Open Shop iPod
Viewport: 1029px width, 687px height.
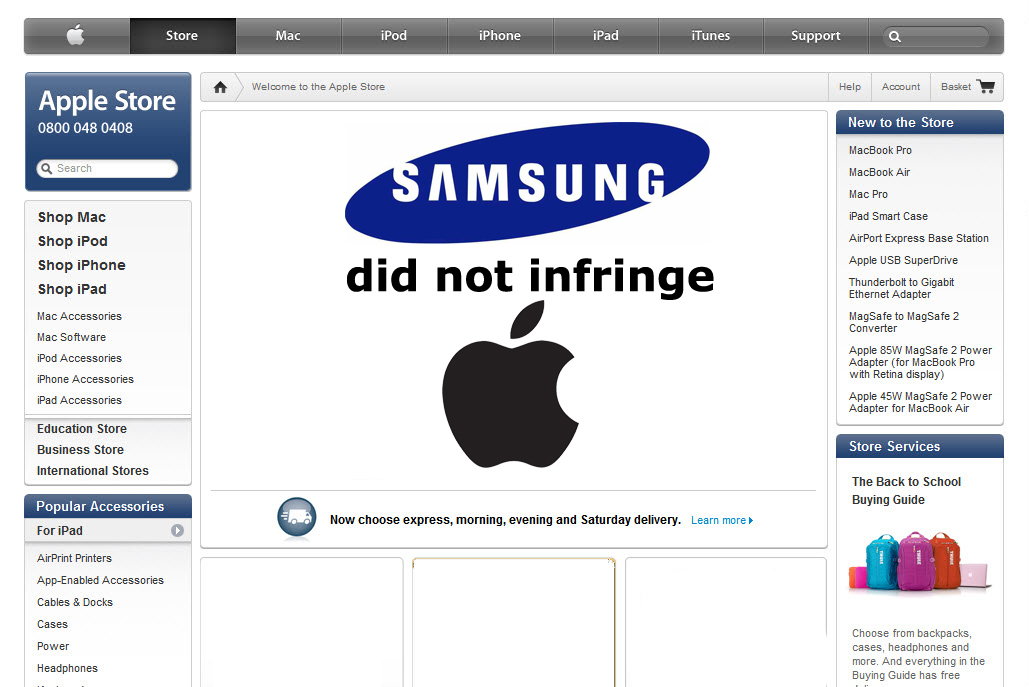tap(73, 241)
